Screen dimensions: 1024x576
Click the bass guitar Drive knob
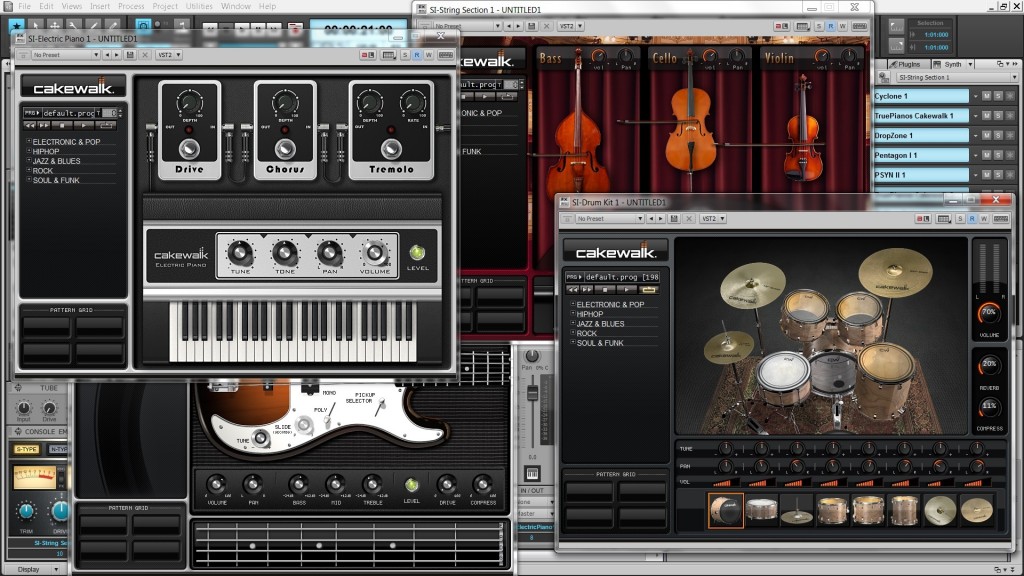pyautogui.click(x=447, y=485)
